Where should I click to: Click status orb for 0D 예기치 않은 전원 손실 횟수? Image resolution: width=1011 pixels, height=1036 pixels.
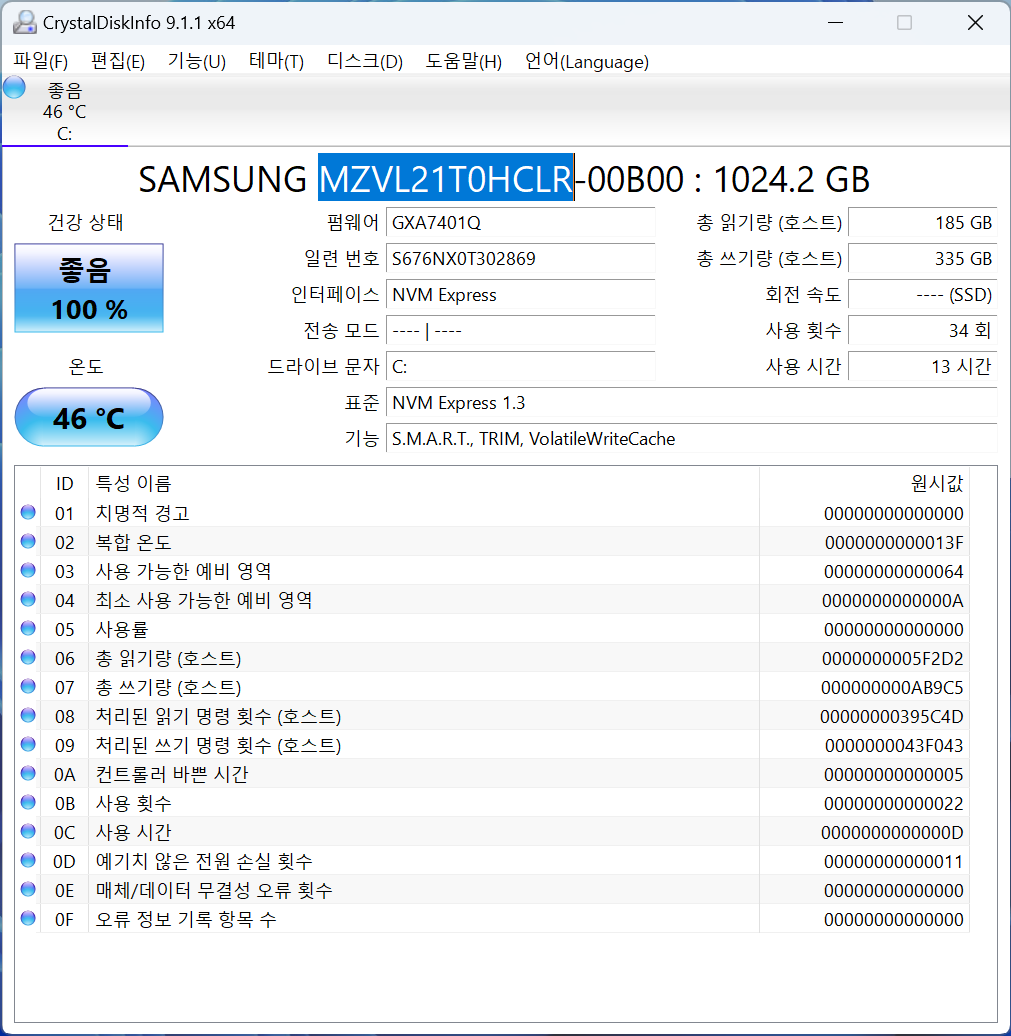28,860
